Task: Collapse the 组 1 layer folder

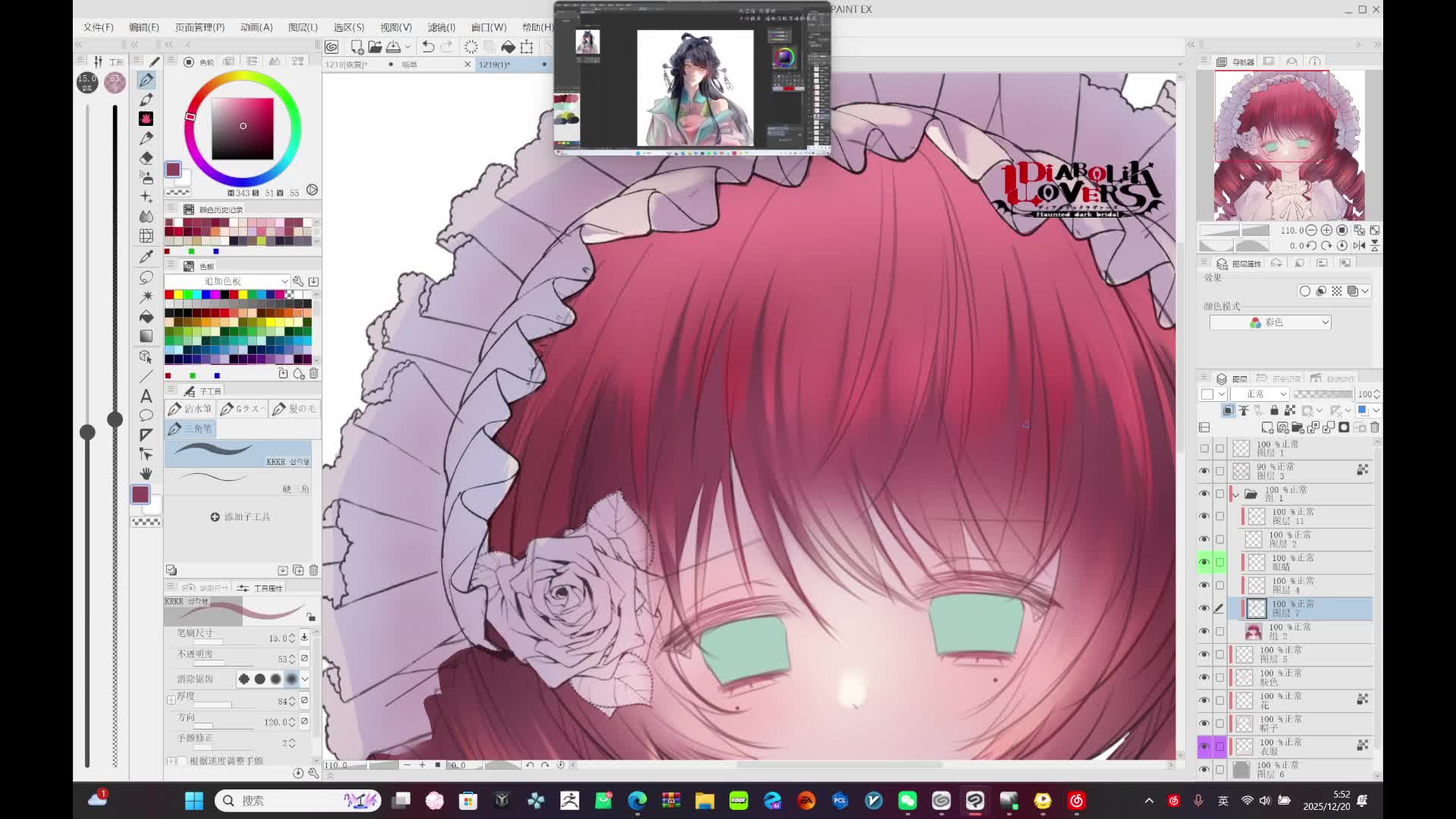Action: [1236, 494]
